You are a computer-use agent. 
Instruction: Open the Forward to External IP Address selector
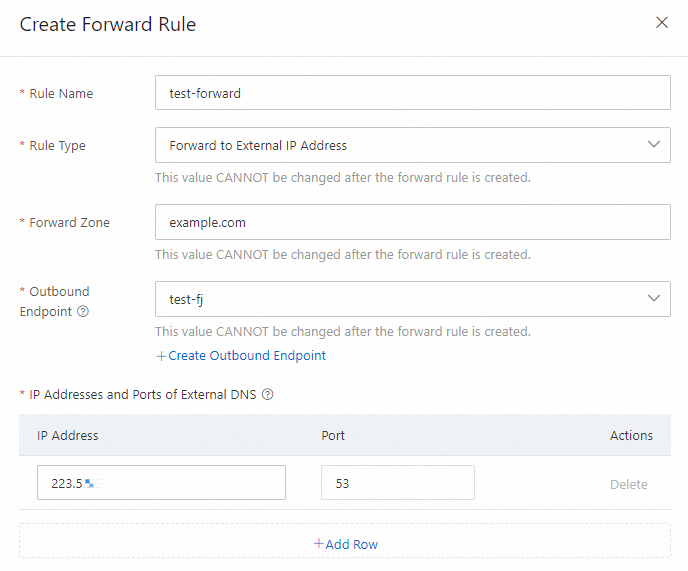(x=400, y=145)
